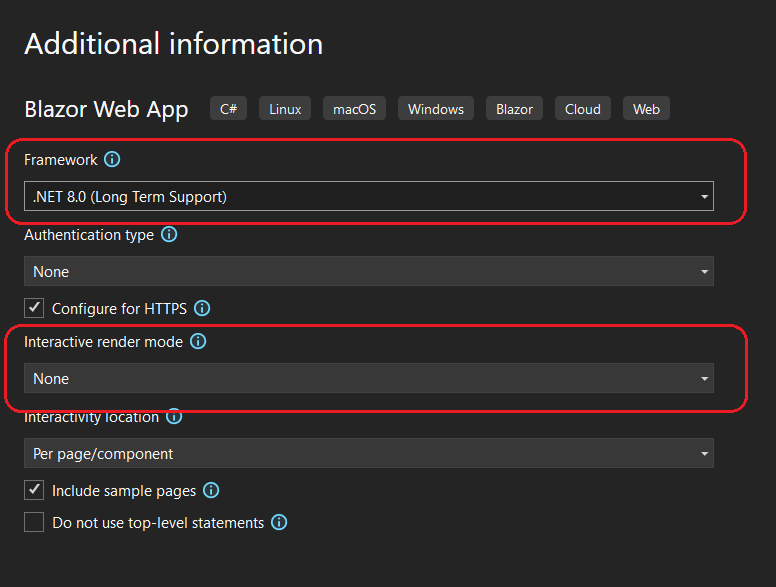The width and height of the screenshot is (776, 587).
Task: Expand the Interactivity location dropdown
Action: point(368,454)
